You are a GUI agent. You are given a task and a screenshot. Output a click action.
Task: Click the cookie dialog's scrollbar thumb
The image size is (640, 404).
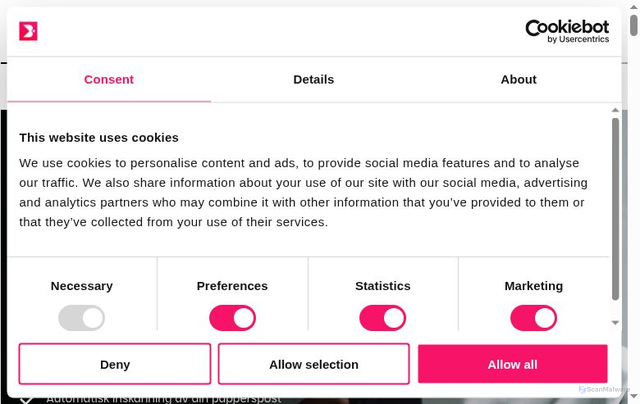coord(616,208)
